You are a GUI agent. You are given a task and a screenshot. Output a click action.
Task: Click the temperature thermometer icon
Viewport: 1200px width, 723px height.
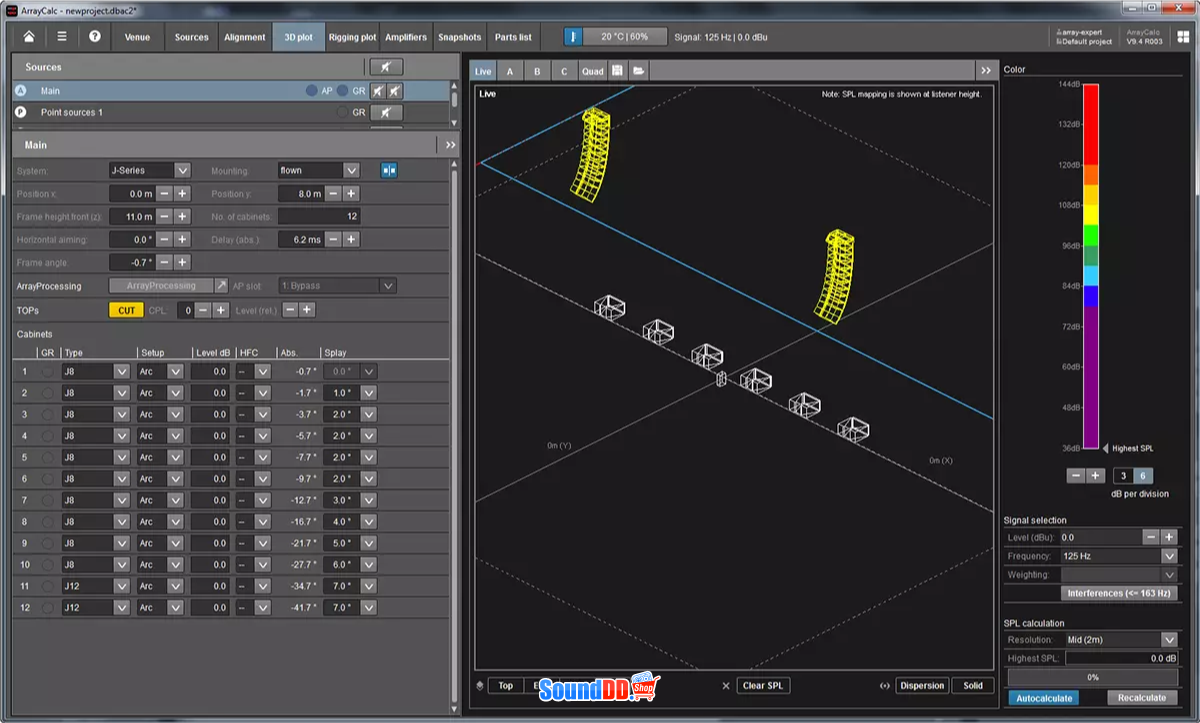574,37
